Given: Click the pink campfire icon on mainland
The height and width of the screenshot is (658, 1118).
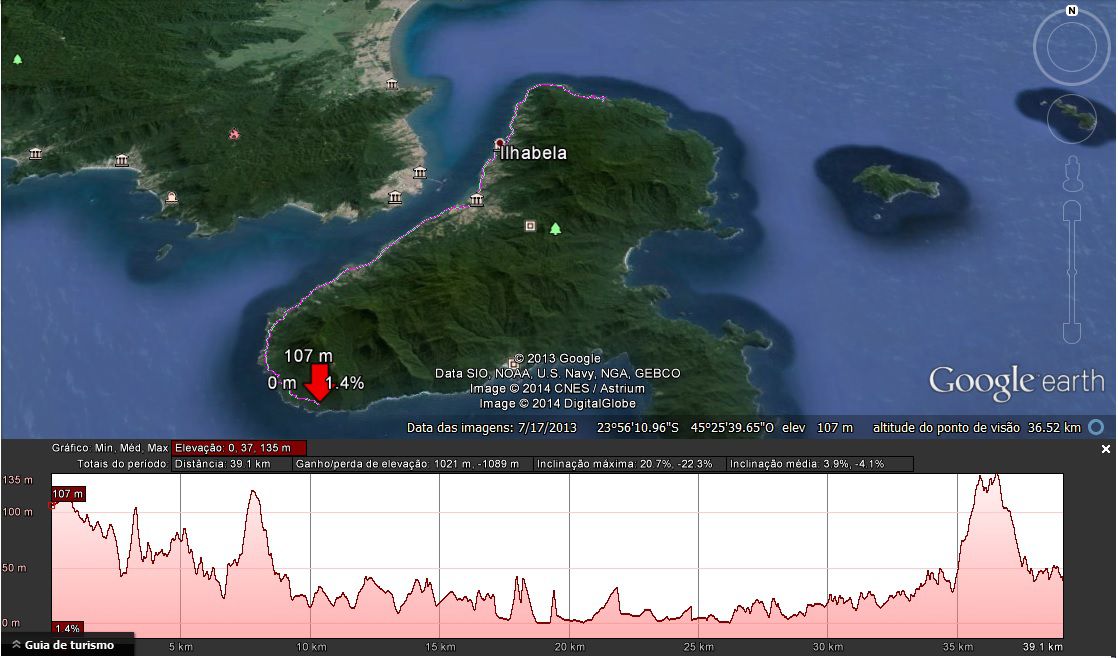Looking at the screenshot, I should click(x=234, y=134).
